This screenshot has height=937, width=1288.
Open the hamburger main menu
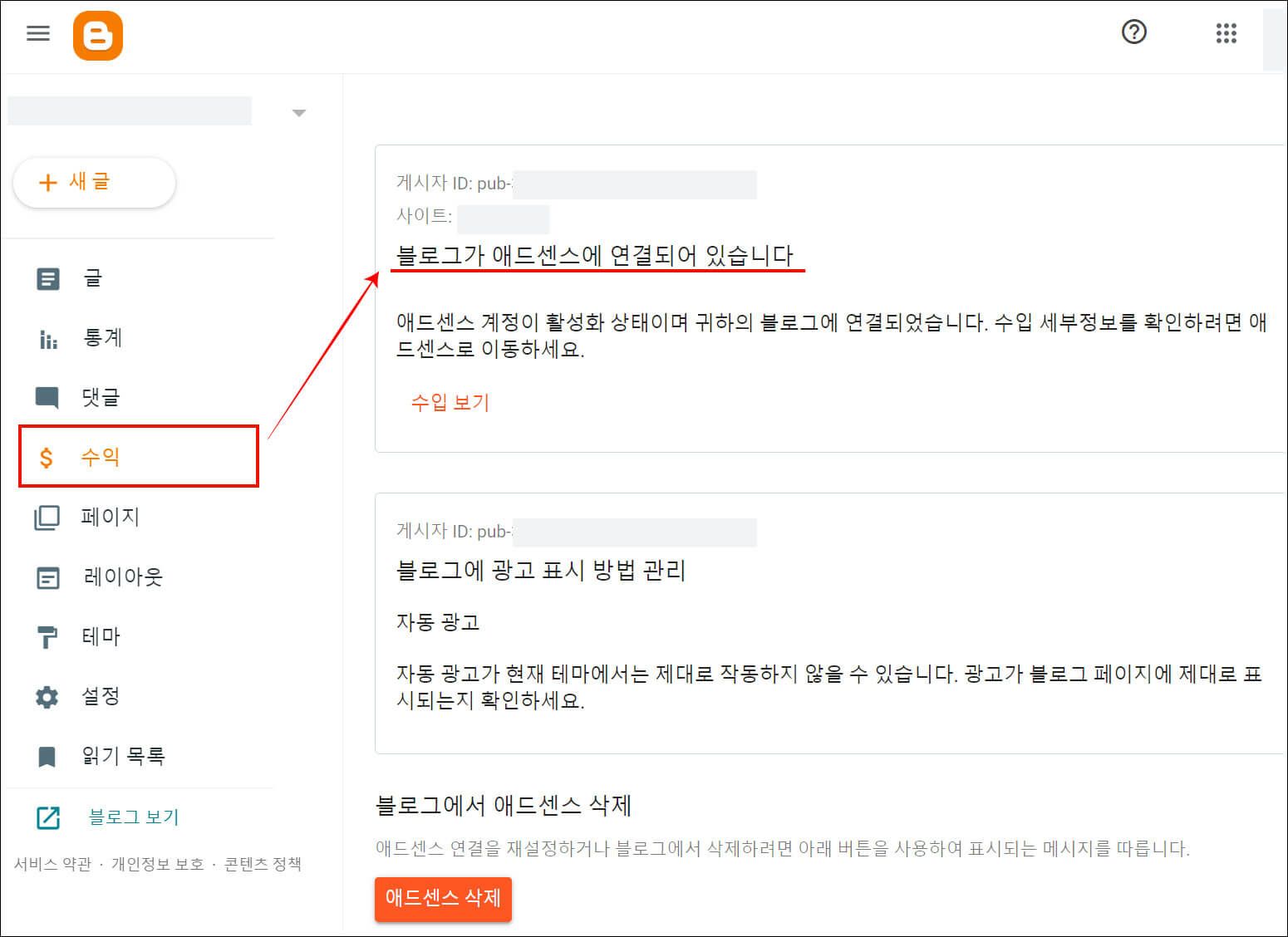click(38, 33)
